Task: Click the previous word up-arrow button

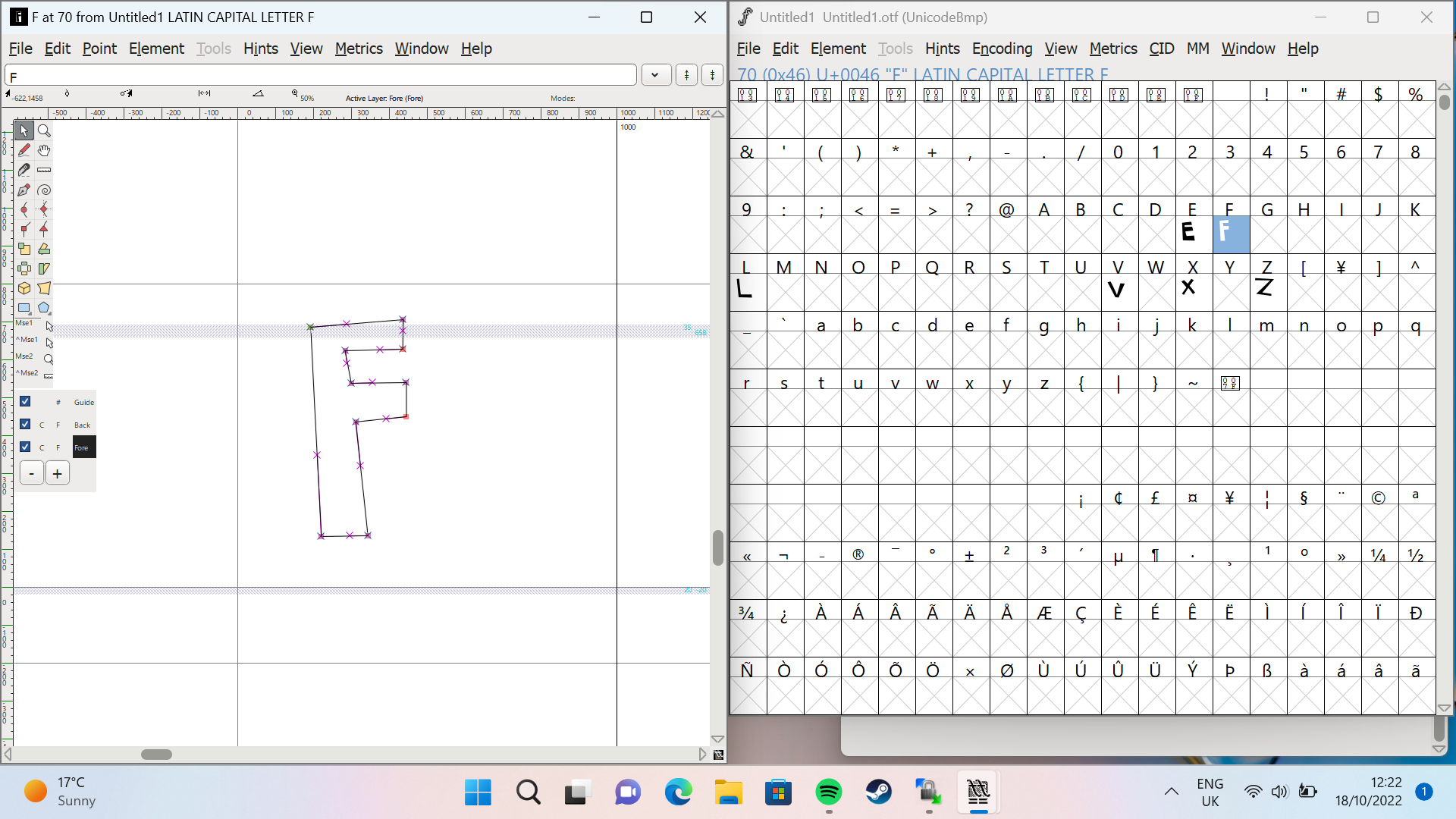Action: 687,75
